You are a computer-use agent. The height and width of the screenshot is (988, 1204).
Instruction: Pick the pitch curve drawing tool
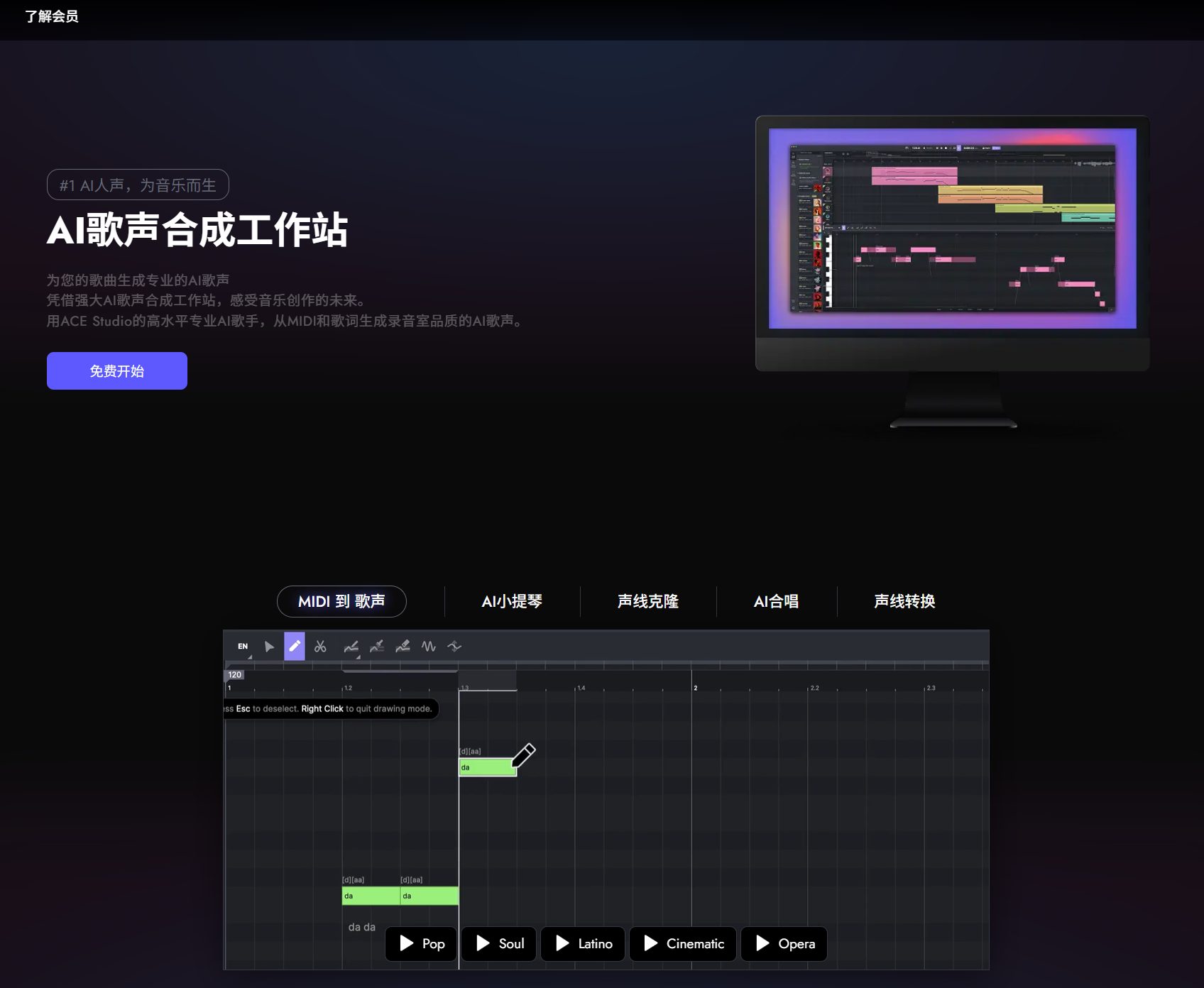pyautogui.click(x=351, y=647)
